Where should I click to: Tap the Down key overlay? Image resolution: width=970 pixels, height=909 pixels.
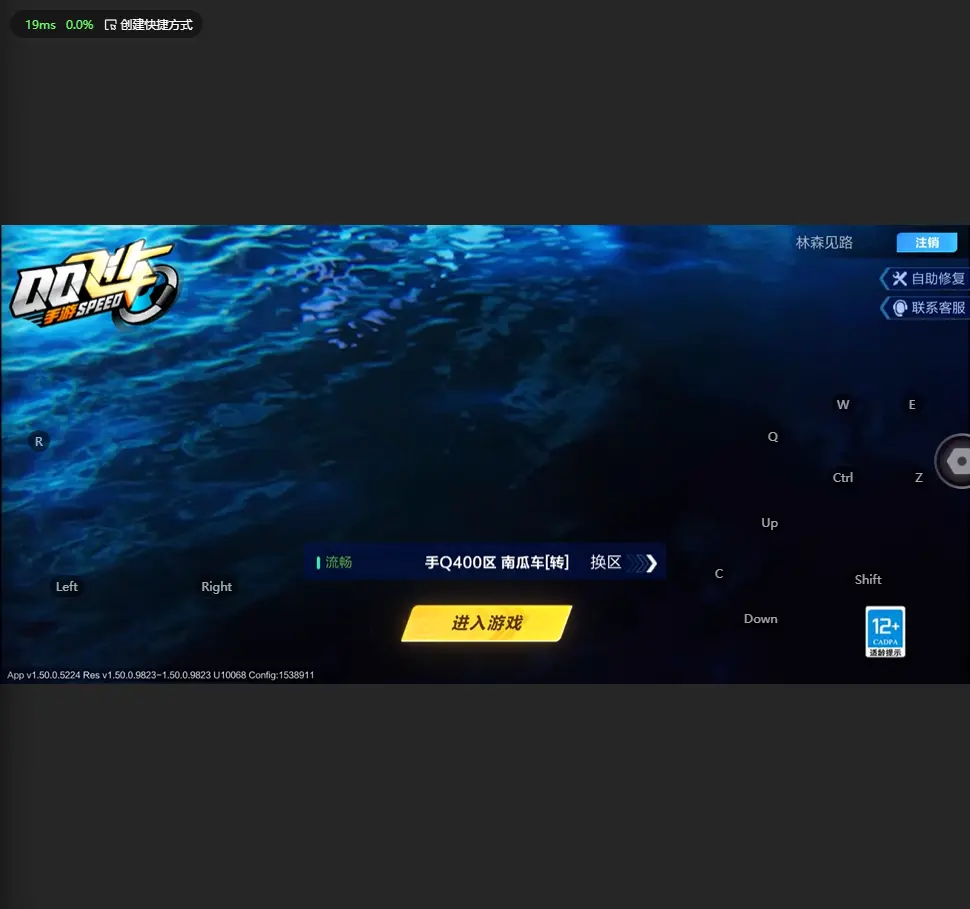coord(761,619)
